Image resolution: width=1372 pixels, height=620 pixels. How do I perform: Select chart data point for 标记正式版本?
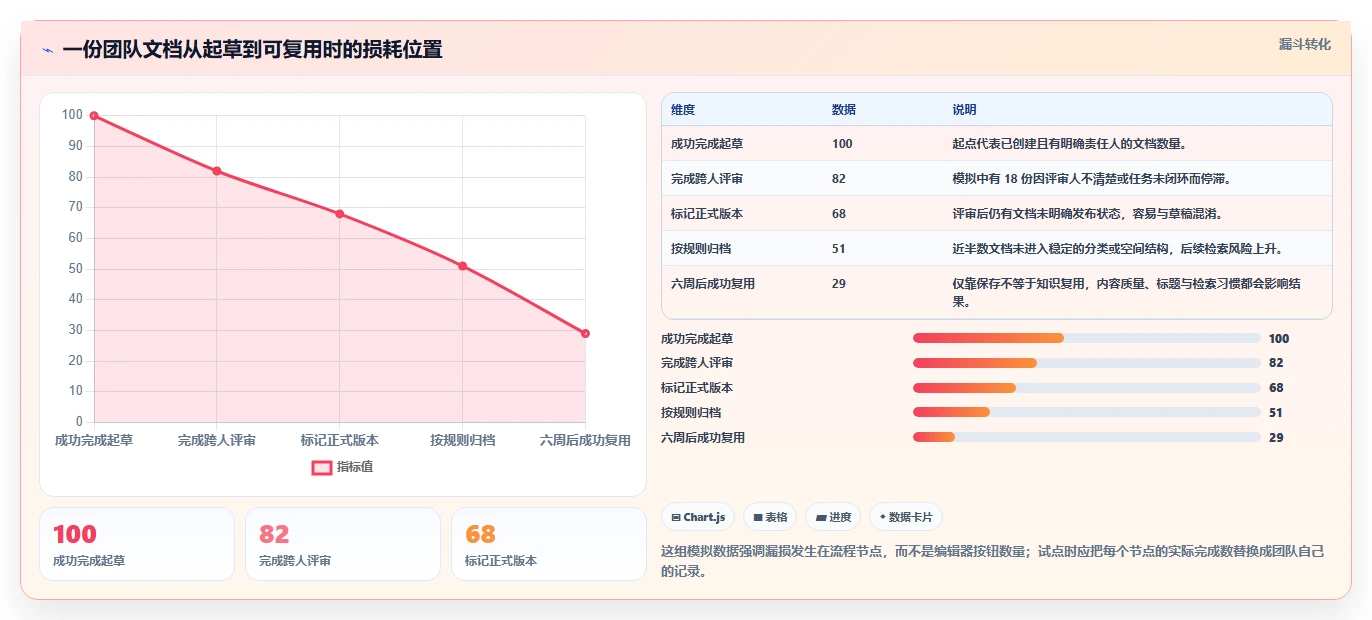coord(339,214)
